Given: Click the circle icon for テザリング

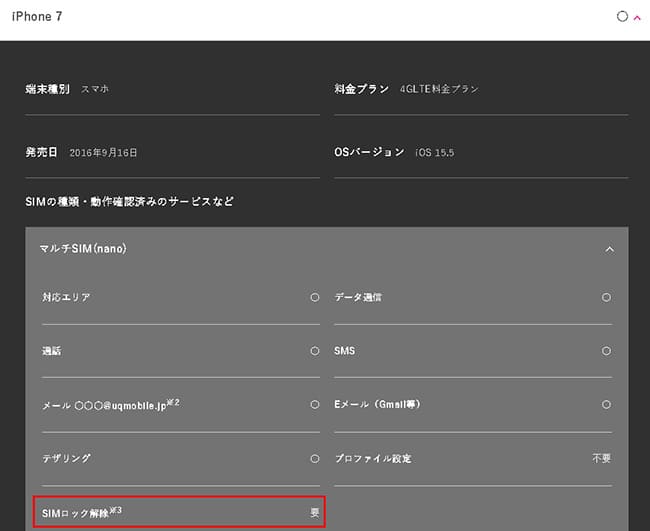Looking at the screenshot, I should (x=315, y=458).
